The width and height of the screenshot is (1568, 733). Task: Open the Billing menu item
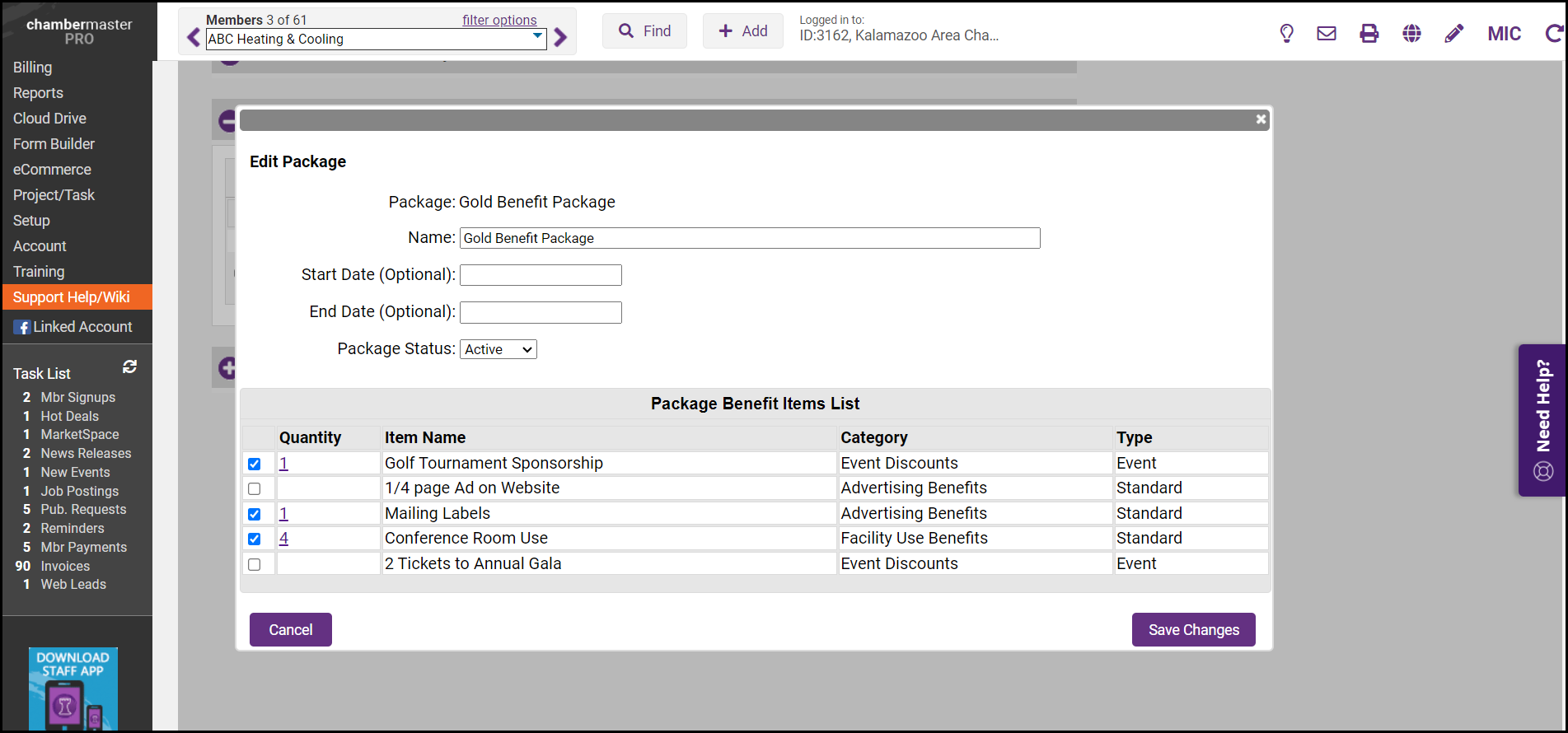[33, 68]
